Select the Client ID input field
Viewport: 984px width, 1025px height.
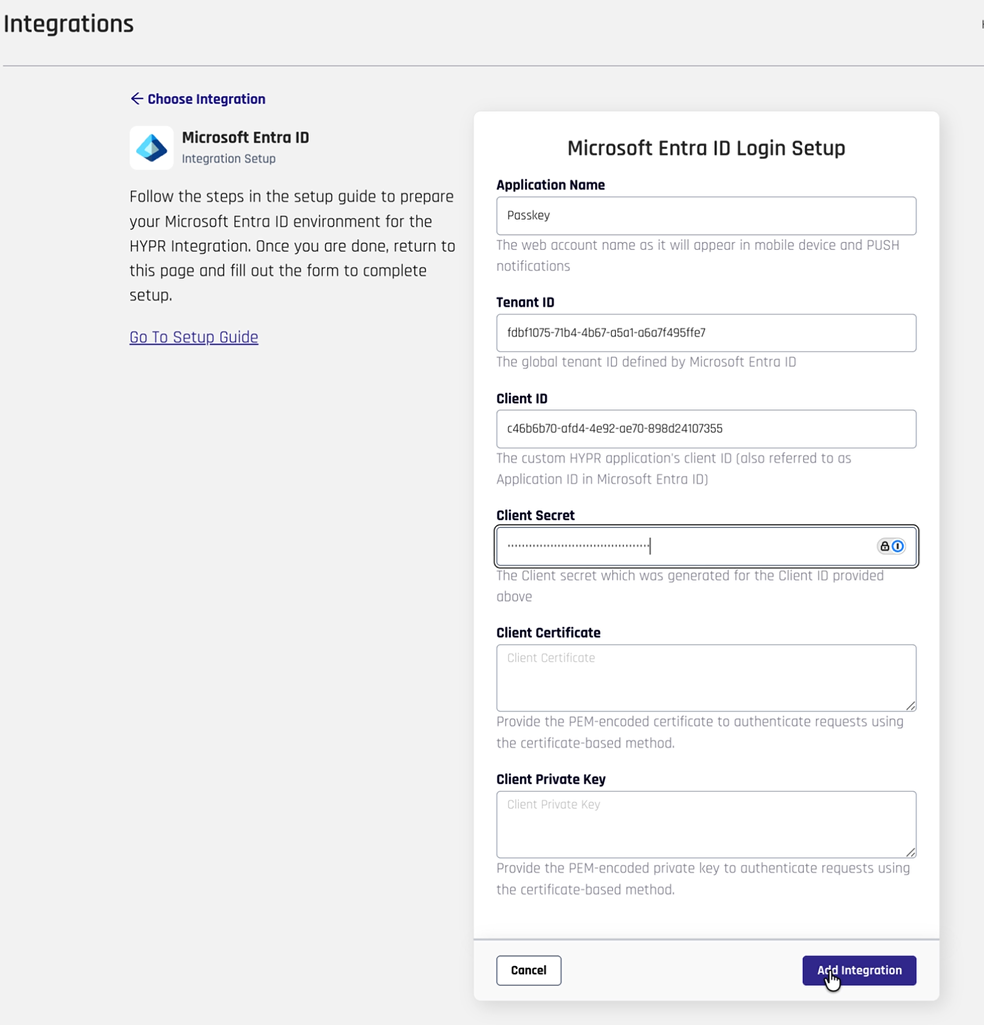[x=706, y=429]
